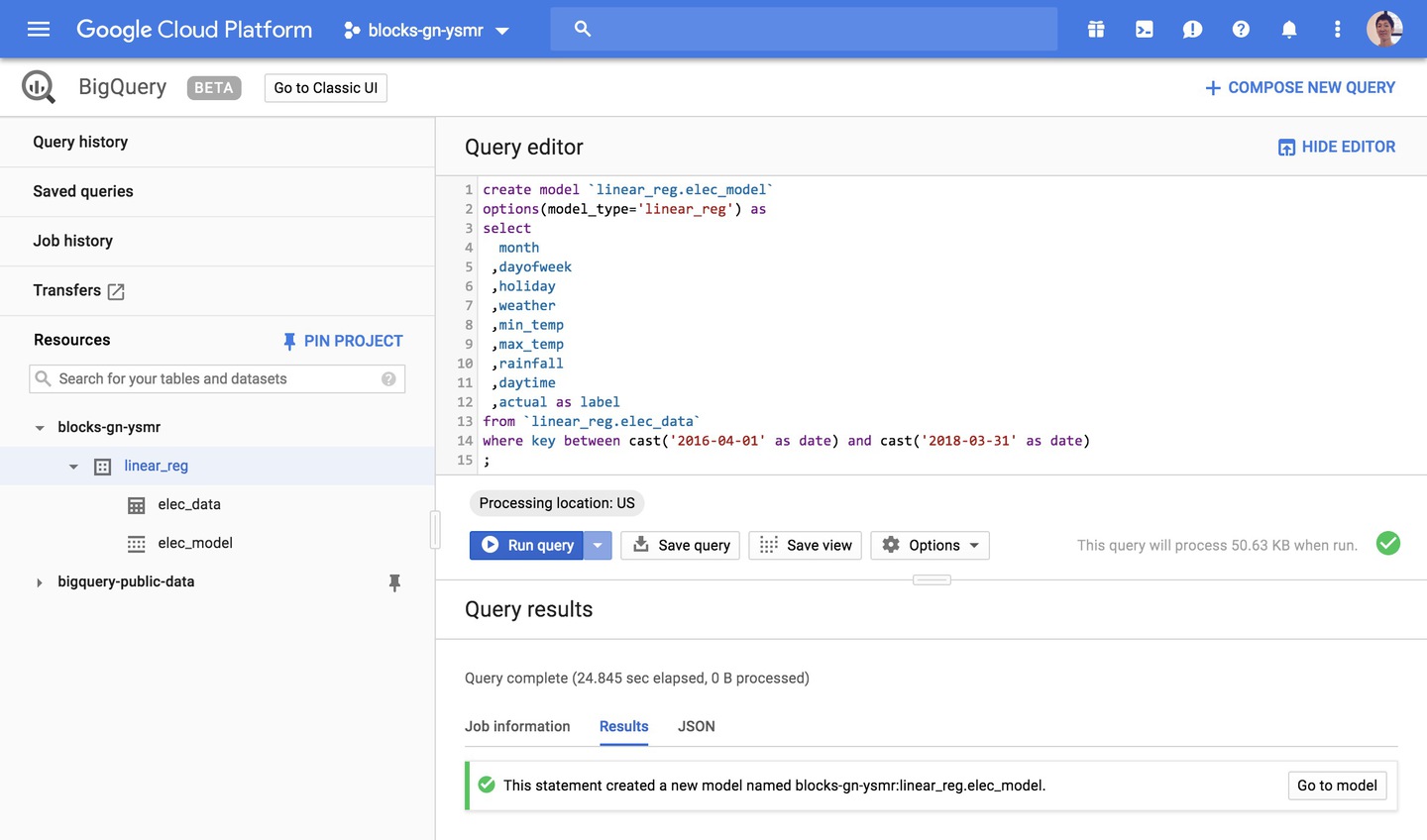Click Hide Editor
This screenshot has height=840, width=1427.
click(x=1337, y=147)
